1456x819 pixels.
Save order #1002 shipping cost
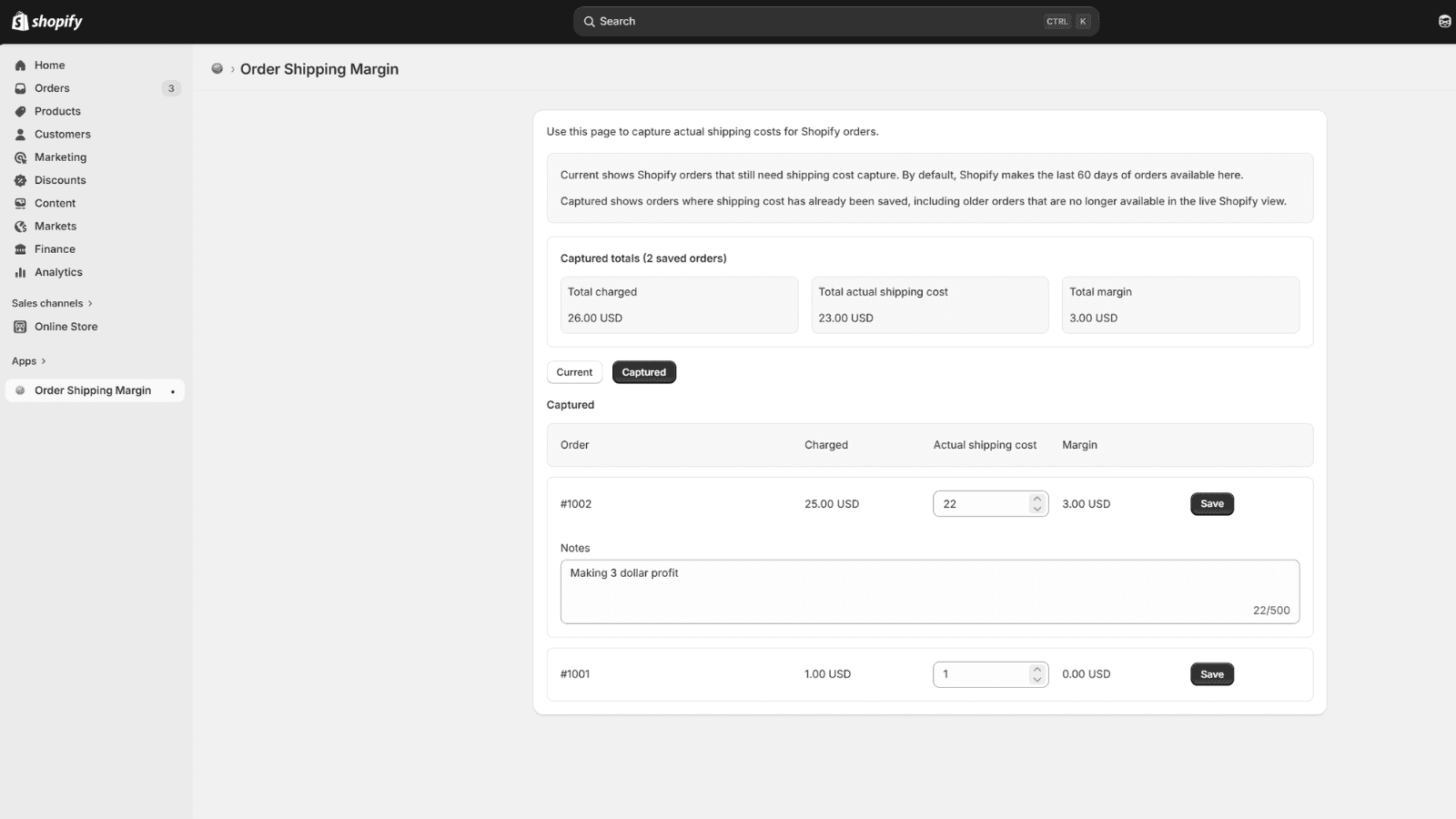point(1212,504)
